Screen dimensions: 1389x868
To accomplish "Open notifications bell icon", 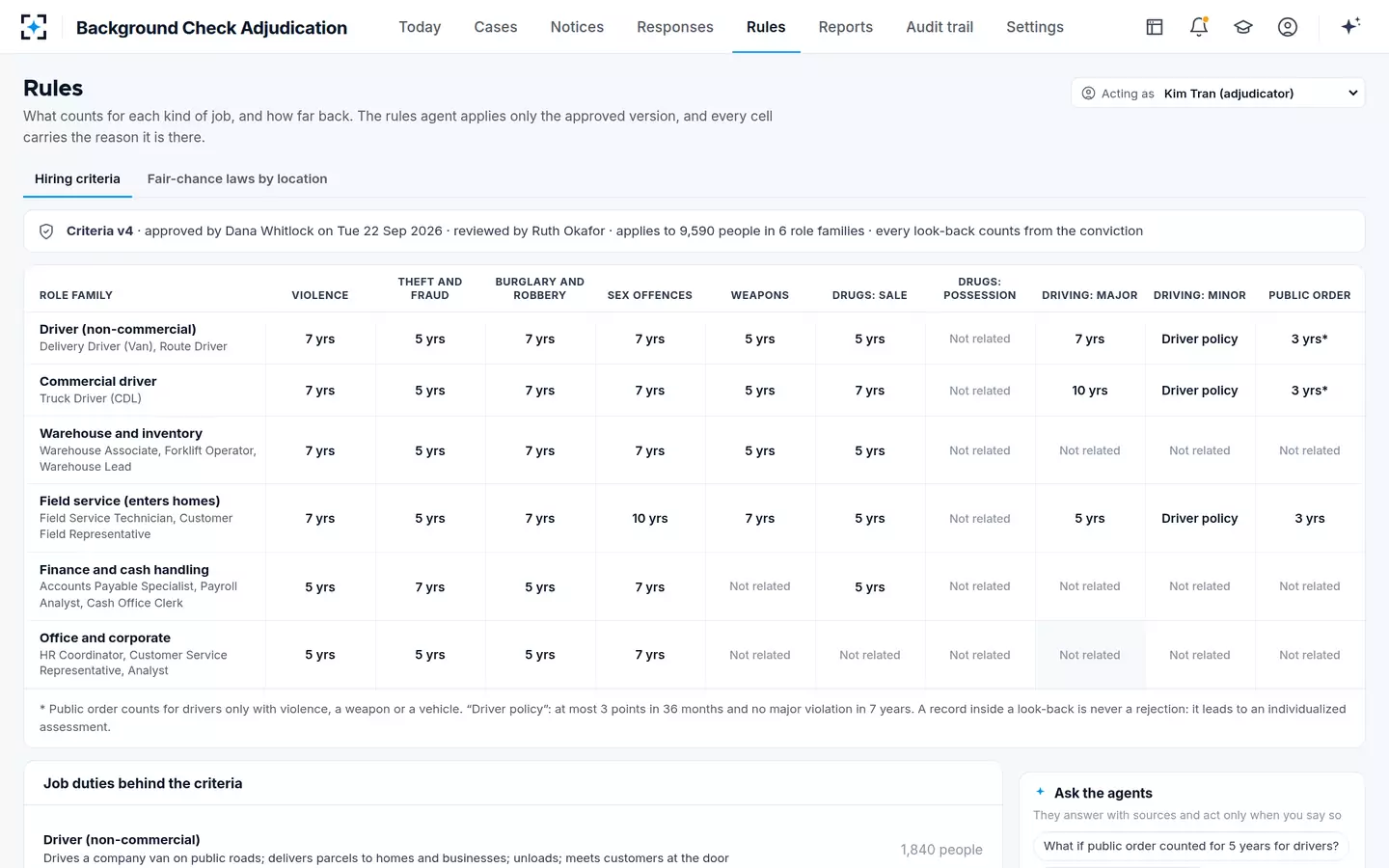I will click(x=1199, y=27).
